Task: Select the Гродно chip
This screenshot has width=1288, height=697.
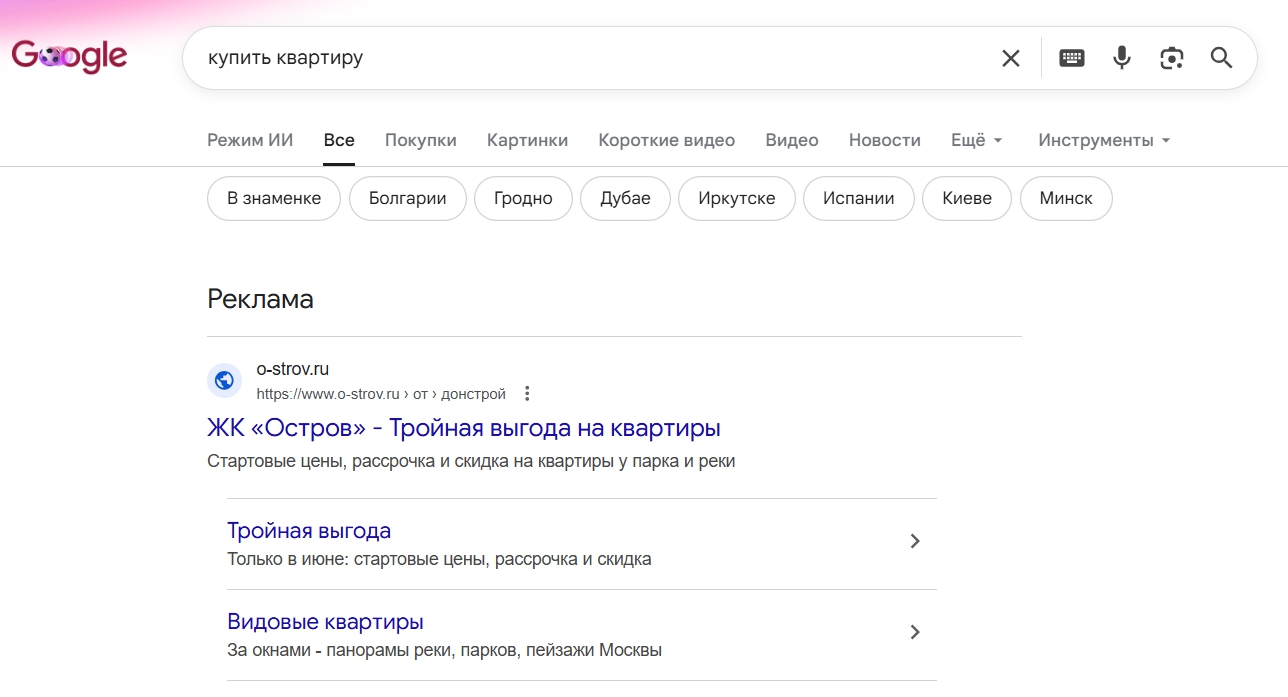Action: (523, 198)
